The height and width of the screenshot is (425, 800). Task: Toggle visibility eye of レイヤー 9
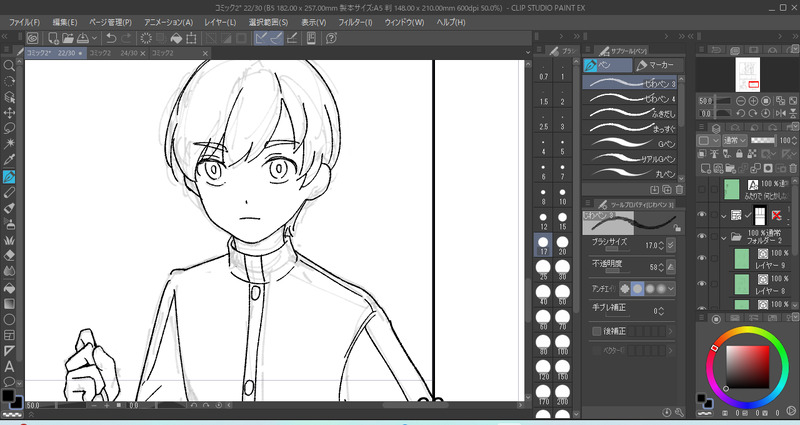[x=702, y=259]
